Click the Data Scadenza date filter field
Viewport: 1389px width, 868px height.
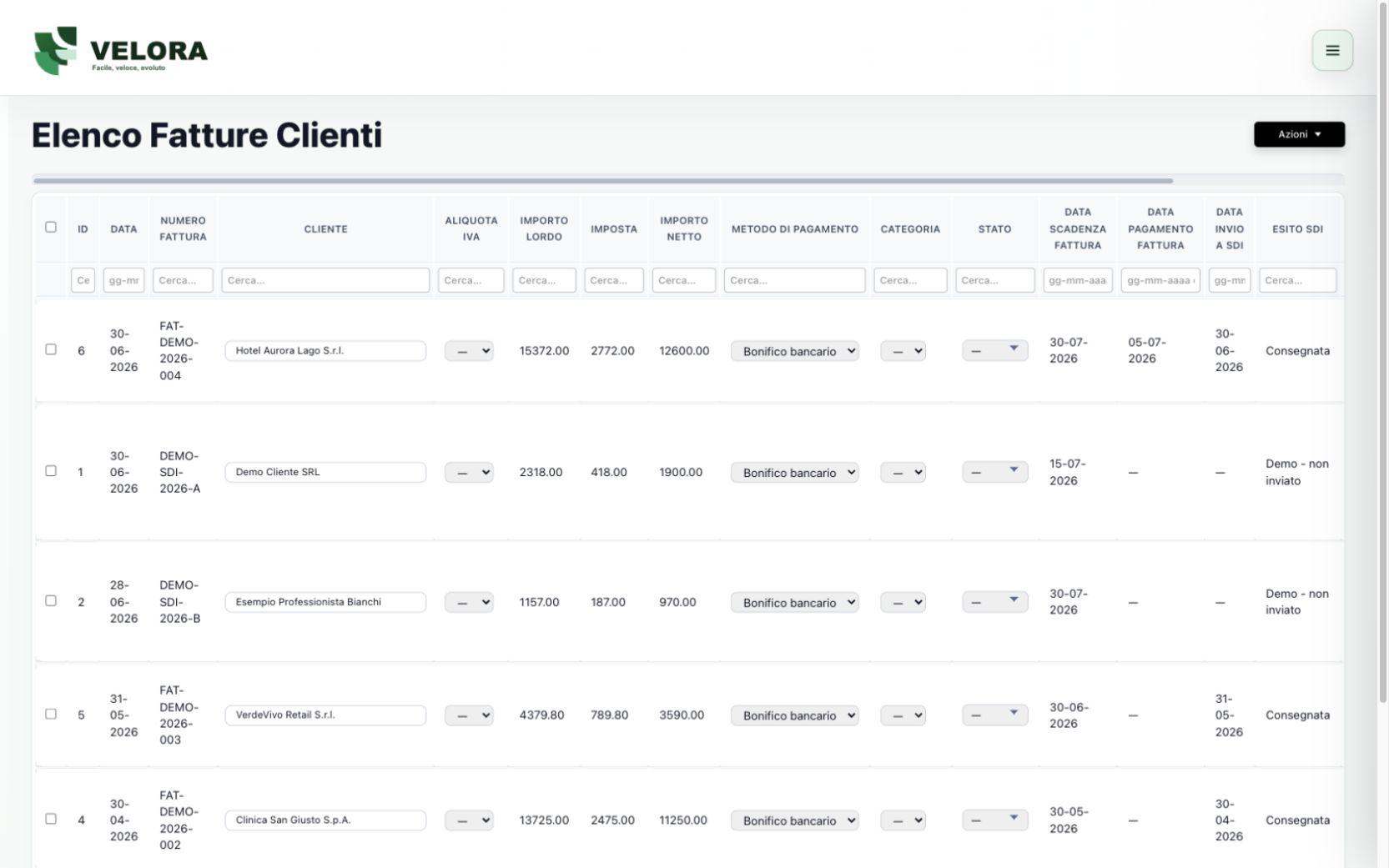(1078, 280)
